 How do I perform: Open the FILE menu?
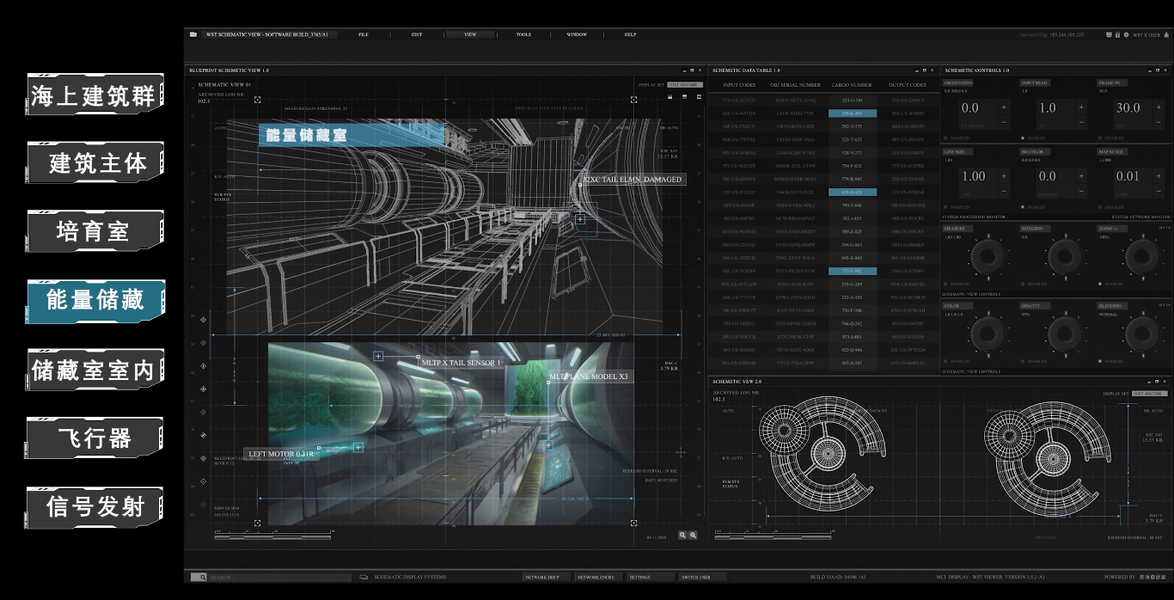363,34
